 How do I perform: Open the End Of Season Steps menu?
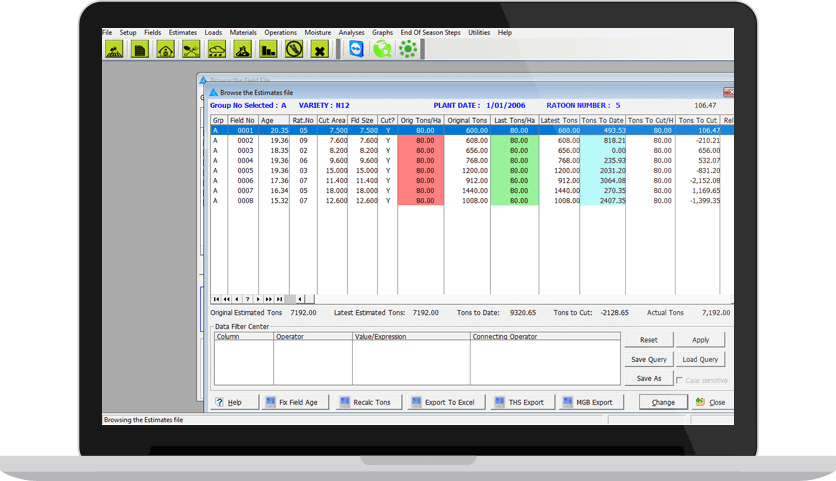coord(430,33)
